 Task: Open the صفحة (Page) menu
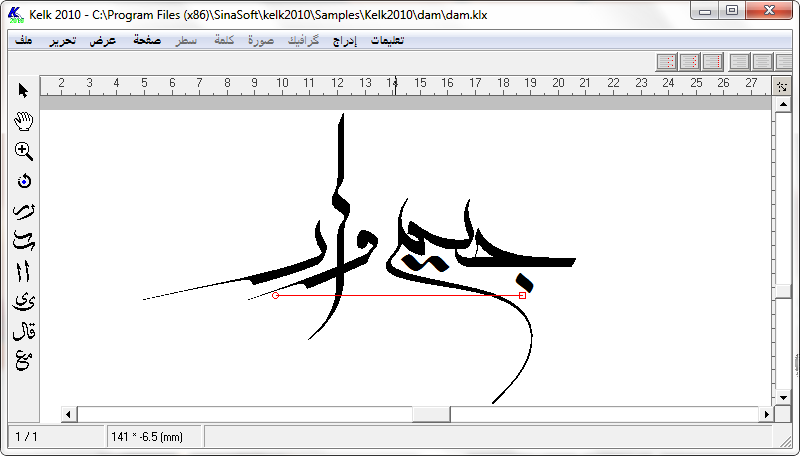(145, 41)
